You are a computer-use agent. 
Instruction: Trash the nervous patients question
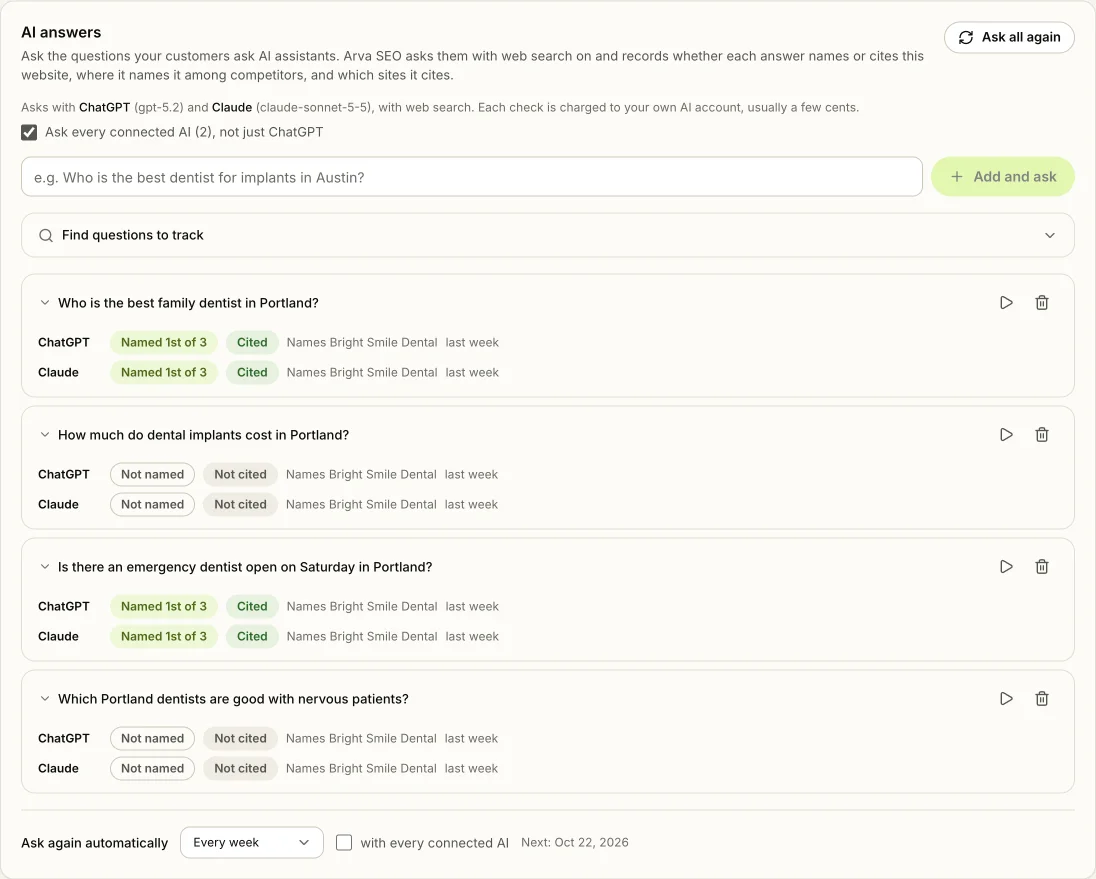tap(1041, 699)
